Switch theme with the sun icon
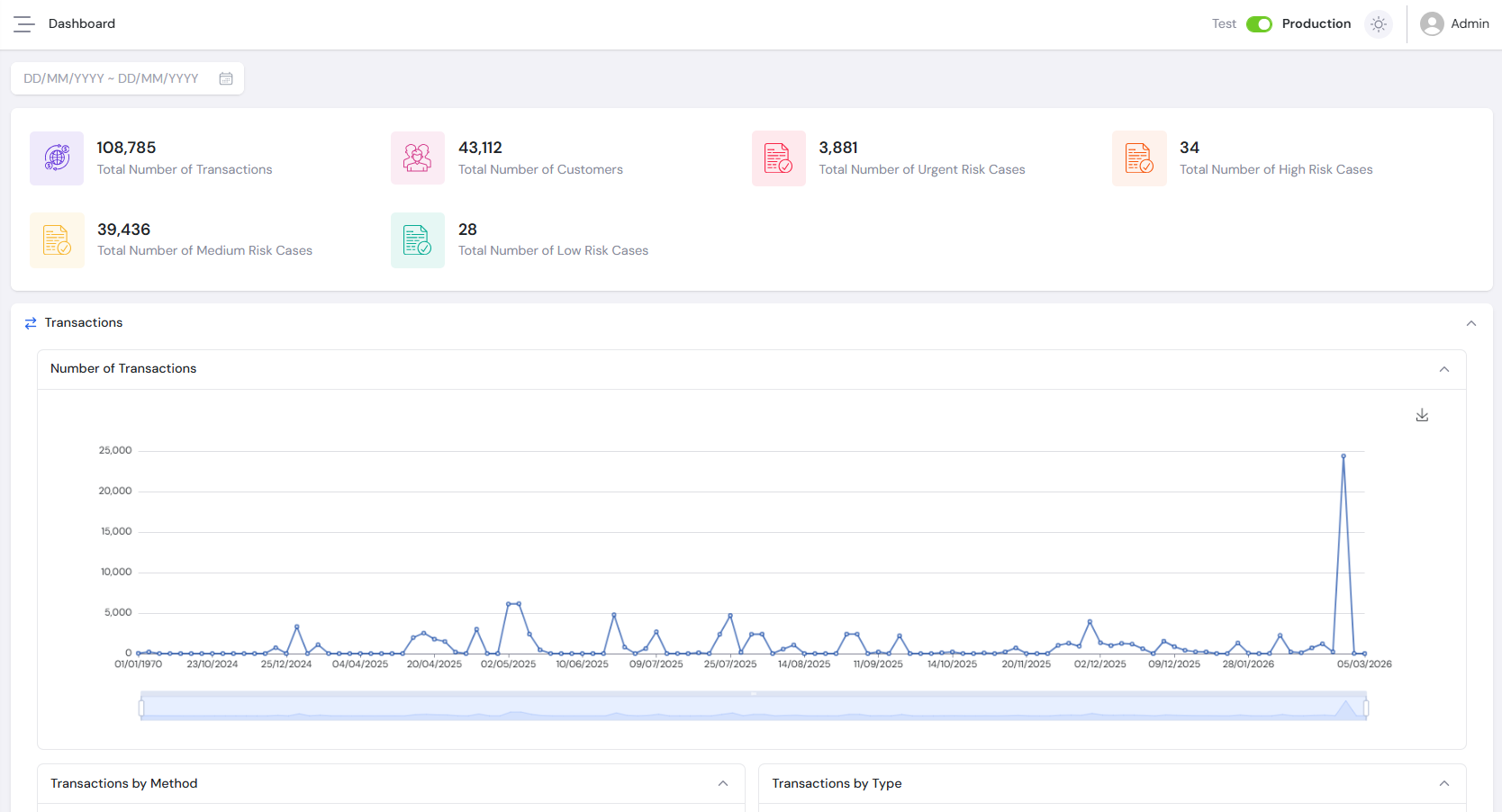This screenshot has height=812, width=1502. coord(1379,24)
